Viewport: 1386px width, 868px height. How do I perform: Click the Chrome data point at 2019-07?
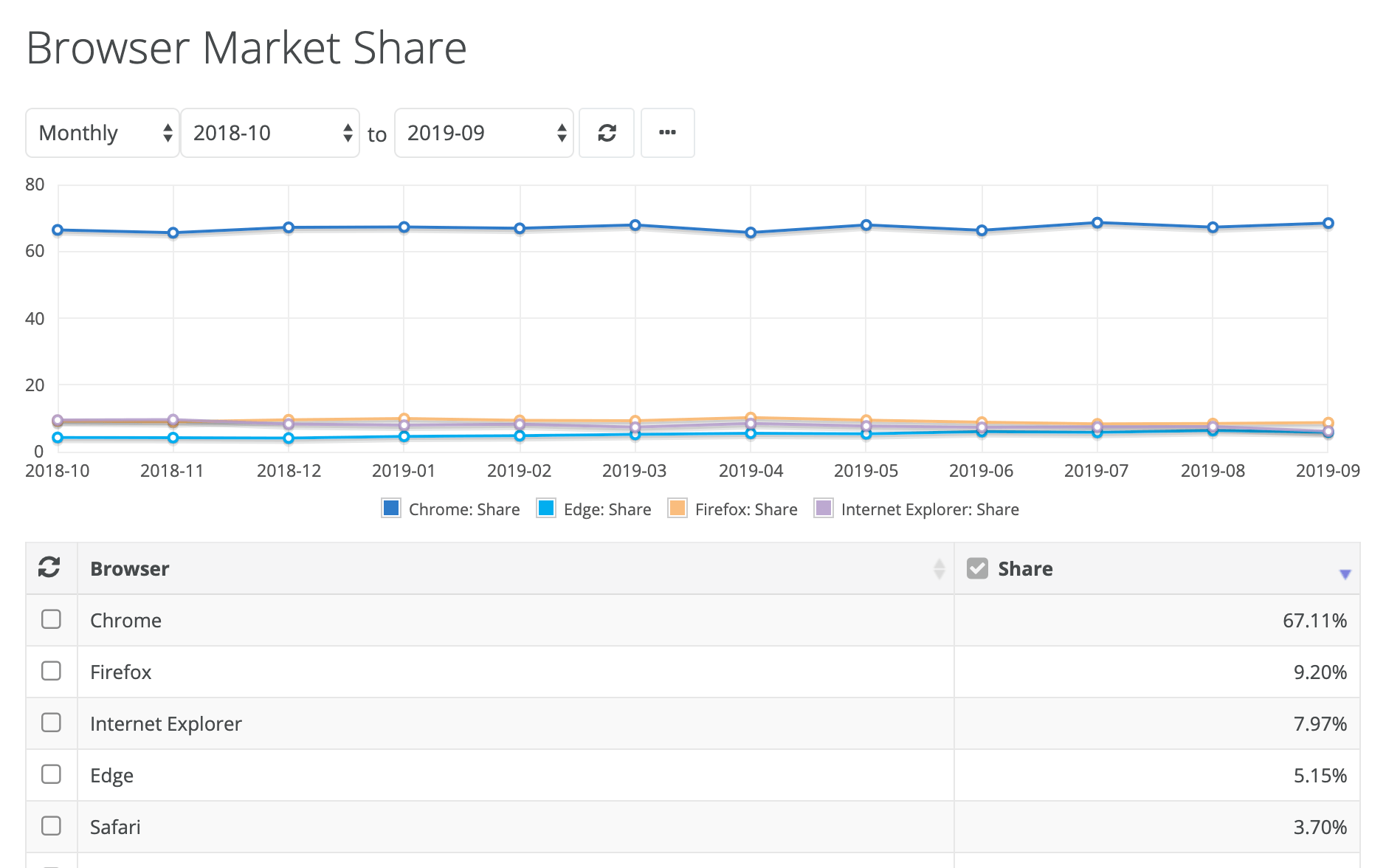[x=1097, y=223]
